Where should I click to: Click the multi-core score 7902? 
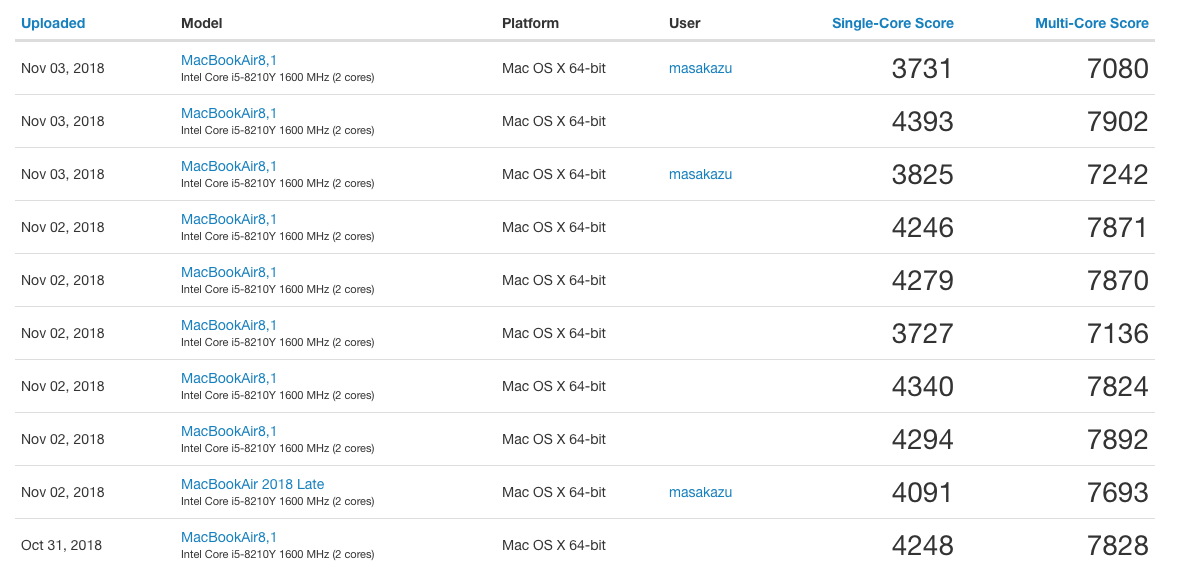[1117, 121]
